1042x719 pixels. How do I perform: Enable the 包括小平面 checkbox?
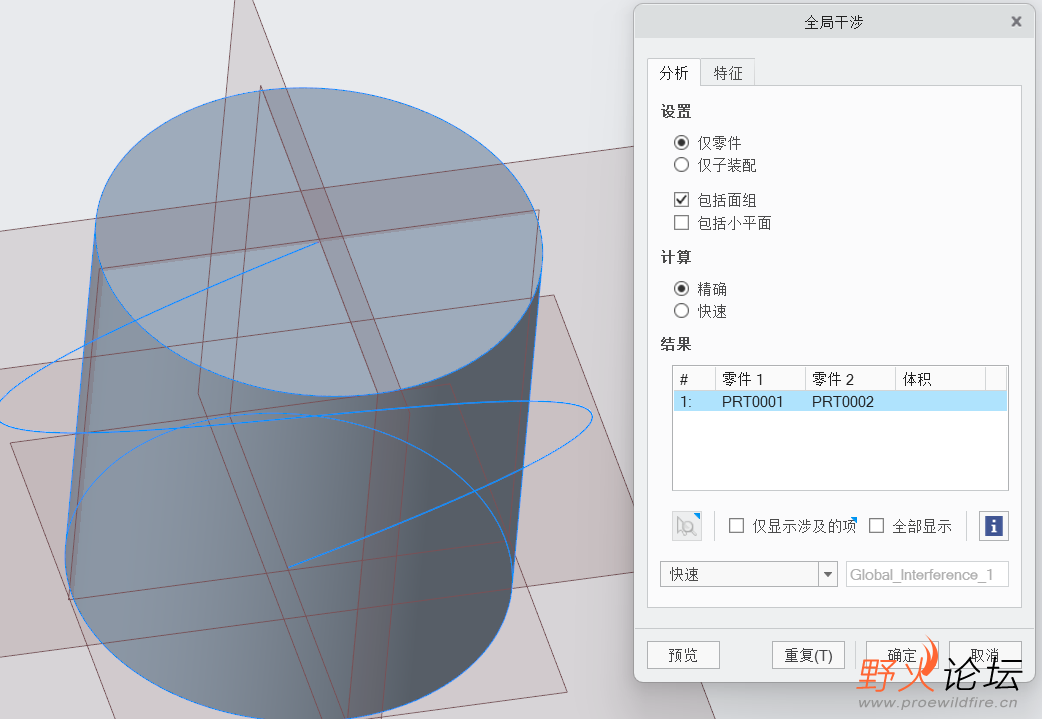[681, 223]
